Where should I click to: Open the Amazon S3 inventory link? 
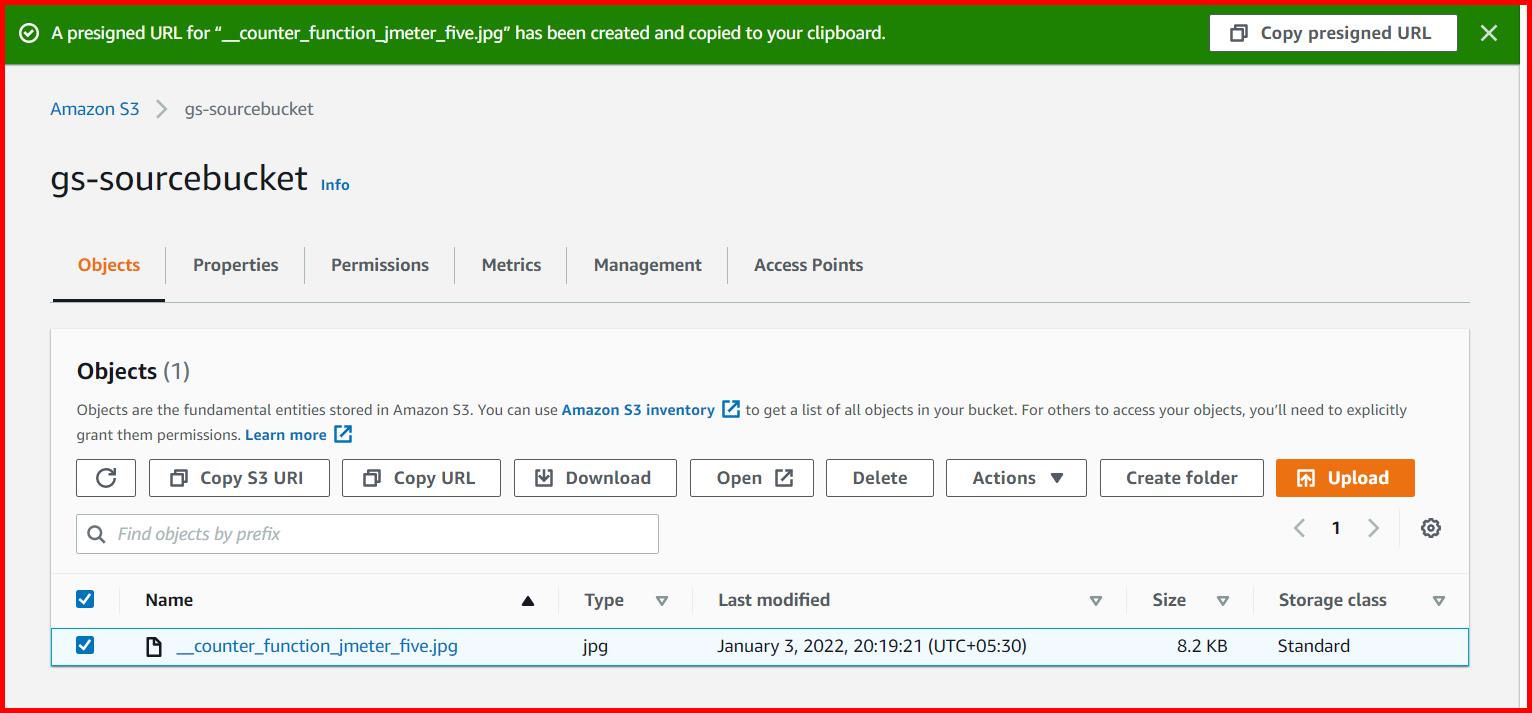[639, 409]
